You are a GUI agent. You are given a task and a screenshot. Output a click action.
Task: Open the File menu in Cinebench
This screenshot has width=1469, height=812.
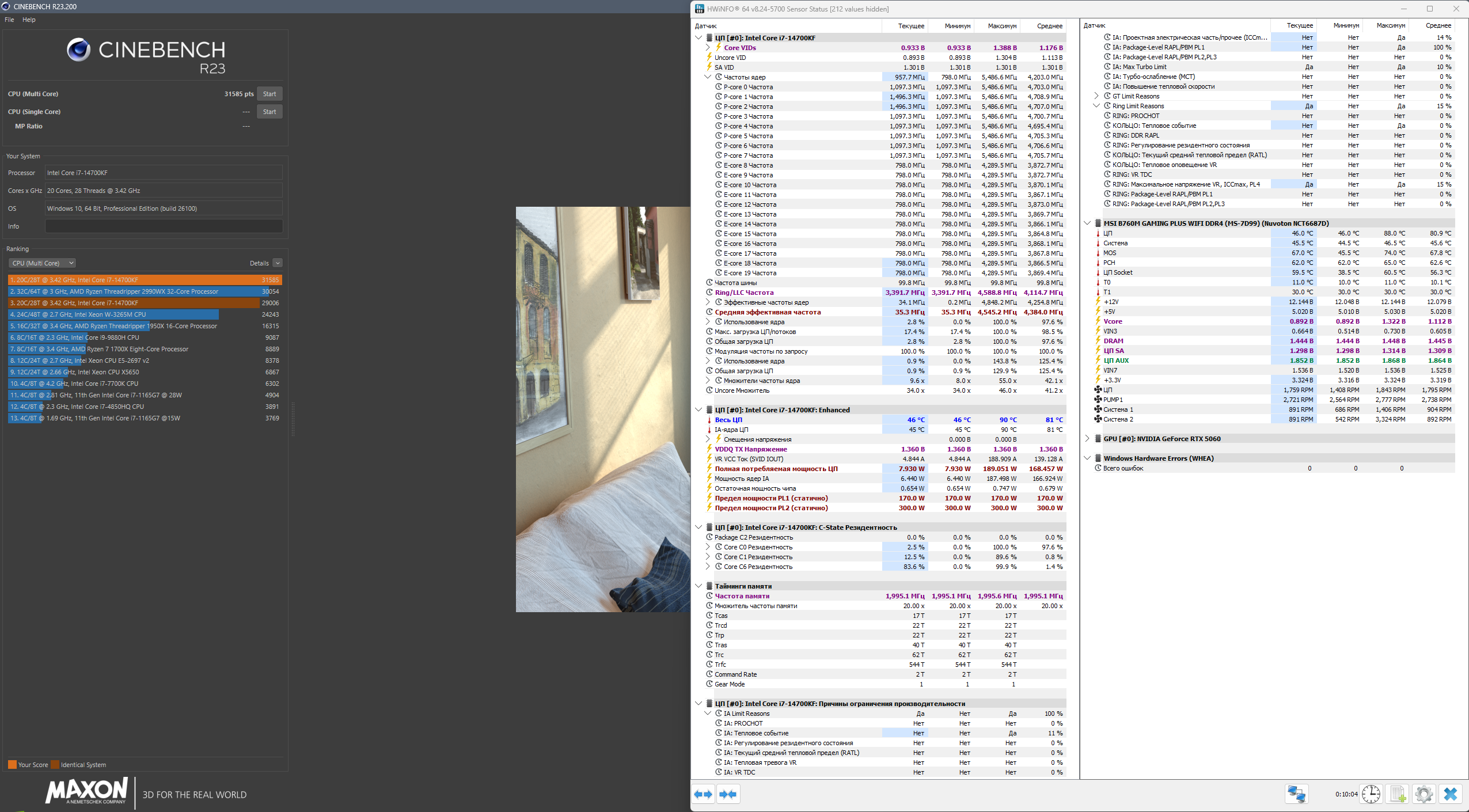tap(9, 20)
